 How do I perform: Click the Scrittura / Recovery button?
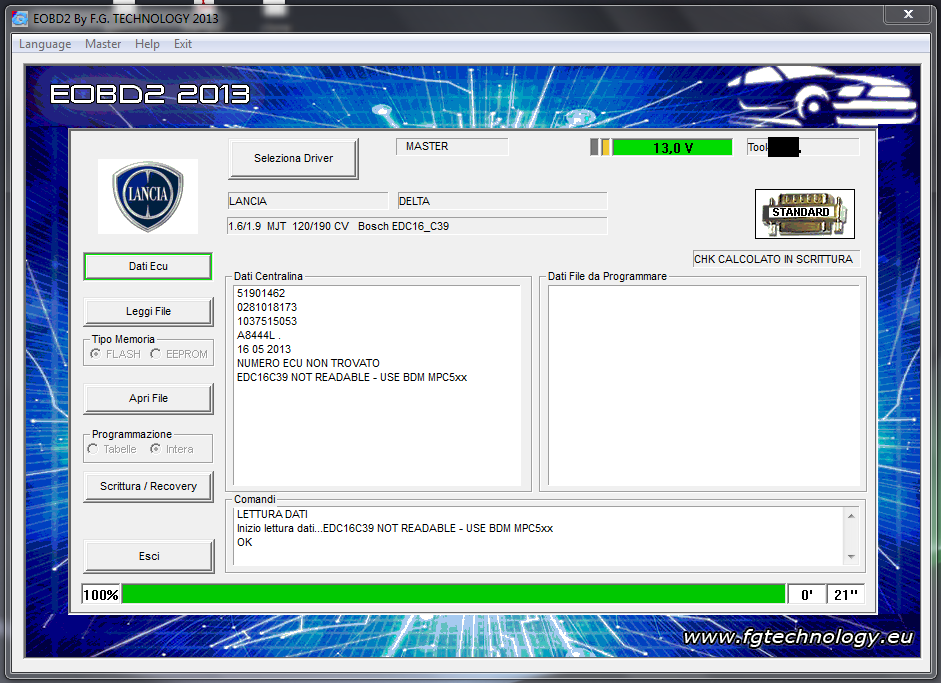(x=148, y=487)
